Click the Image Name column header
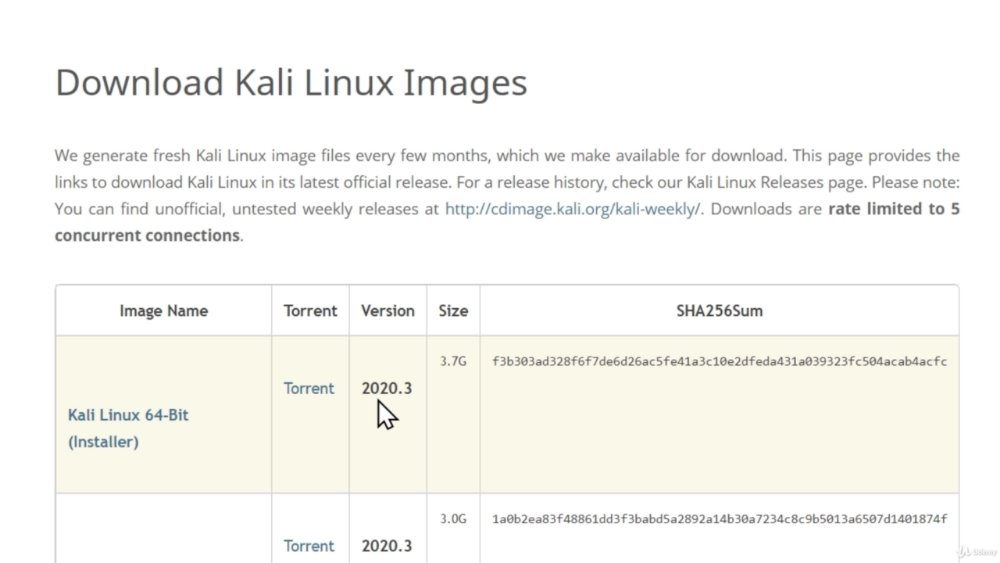The image size is (1000, 563). click(164, 311)
